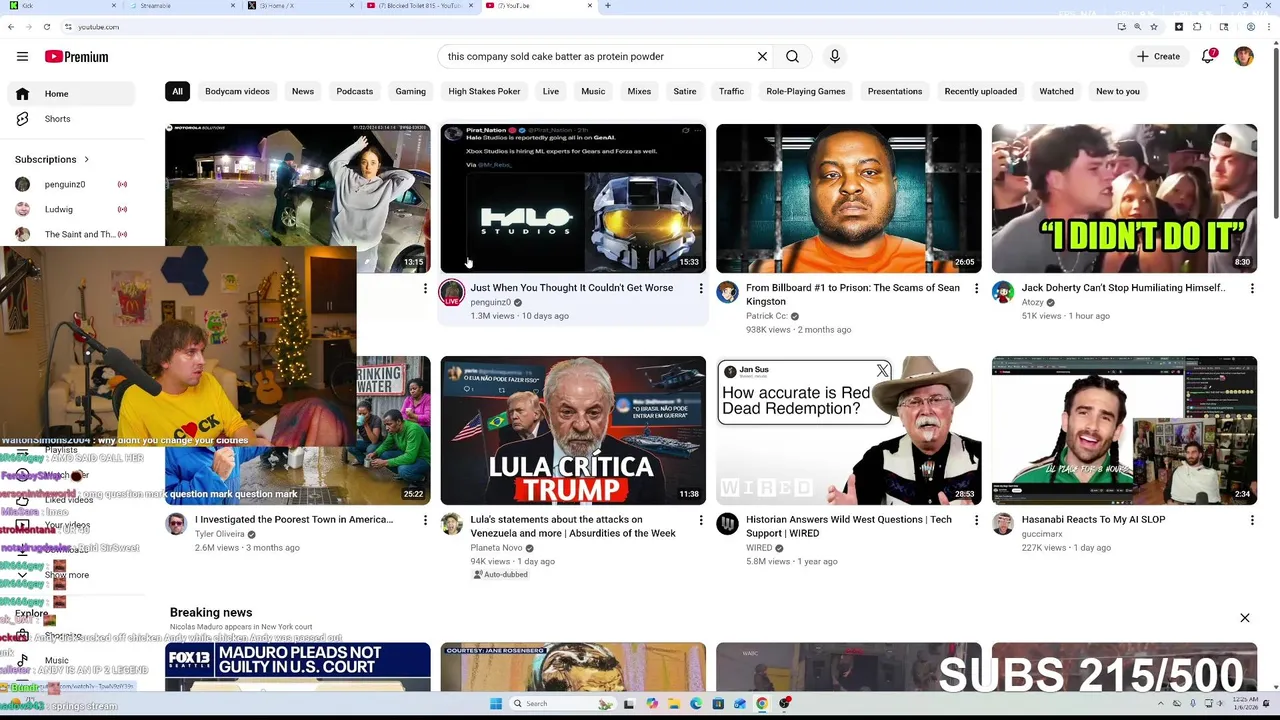Viewport: 1280px width, 720px height.
Task: Filter by Recently uploaded chip
Action: [981, 92]
